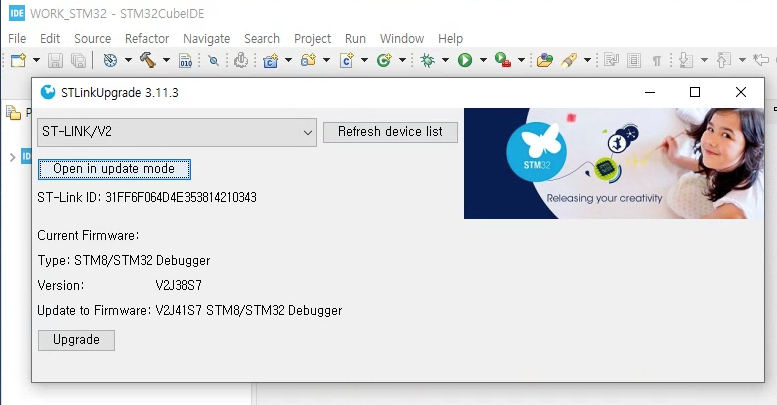Click Type: STM8/STM32 Debugger text
This screenshot has height=405, width=777.
point(123,260)
